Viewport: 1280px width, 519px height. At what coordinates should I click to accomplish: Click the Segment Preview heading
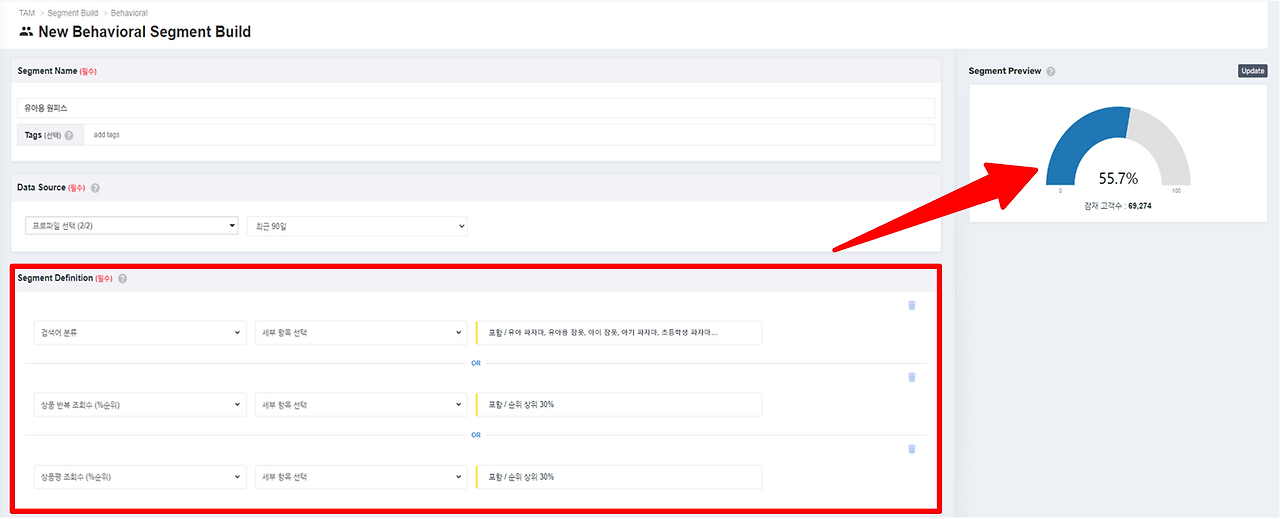pyautogui.click(x=1005, y=72)
